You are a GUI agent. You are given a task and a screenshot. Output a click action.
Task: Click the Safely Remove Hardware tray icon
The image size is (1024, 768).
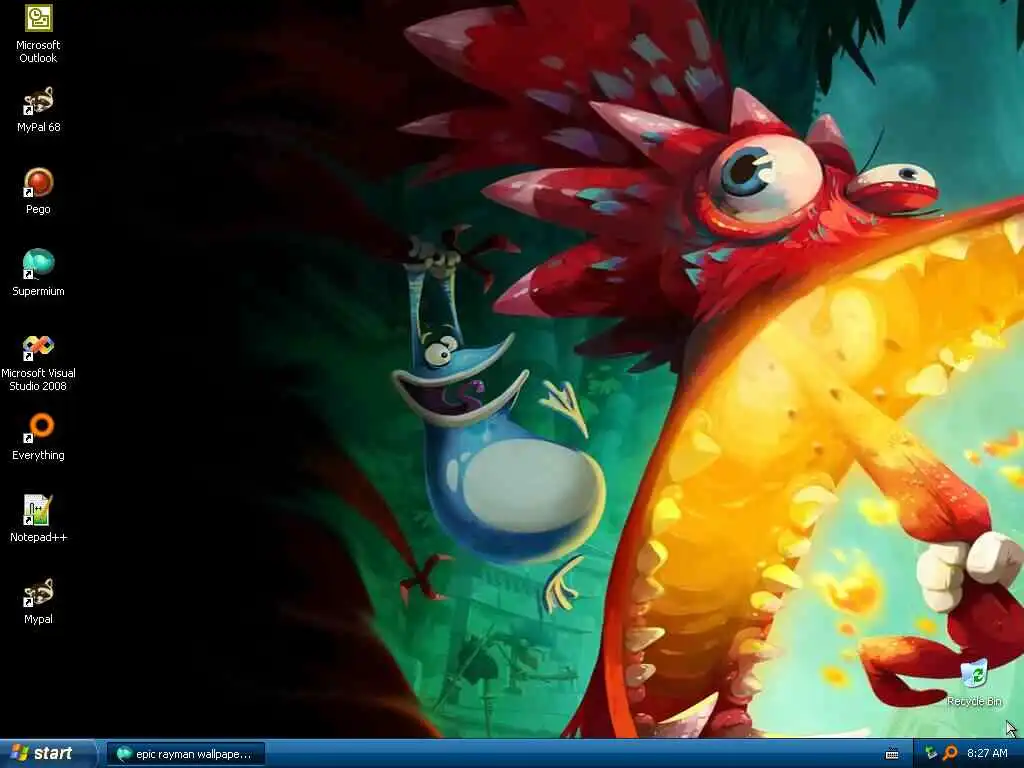[931, 754]
